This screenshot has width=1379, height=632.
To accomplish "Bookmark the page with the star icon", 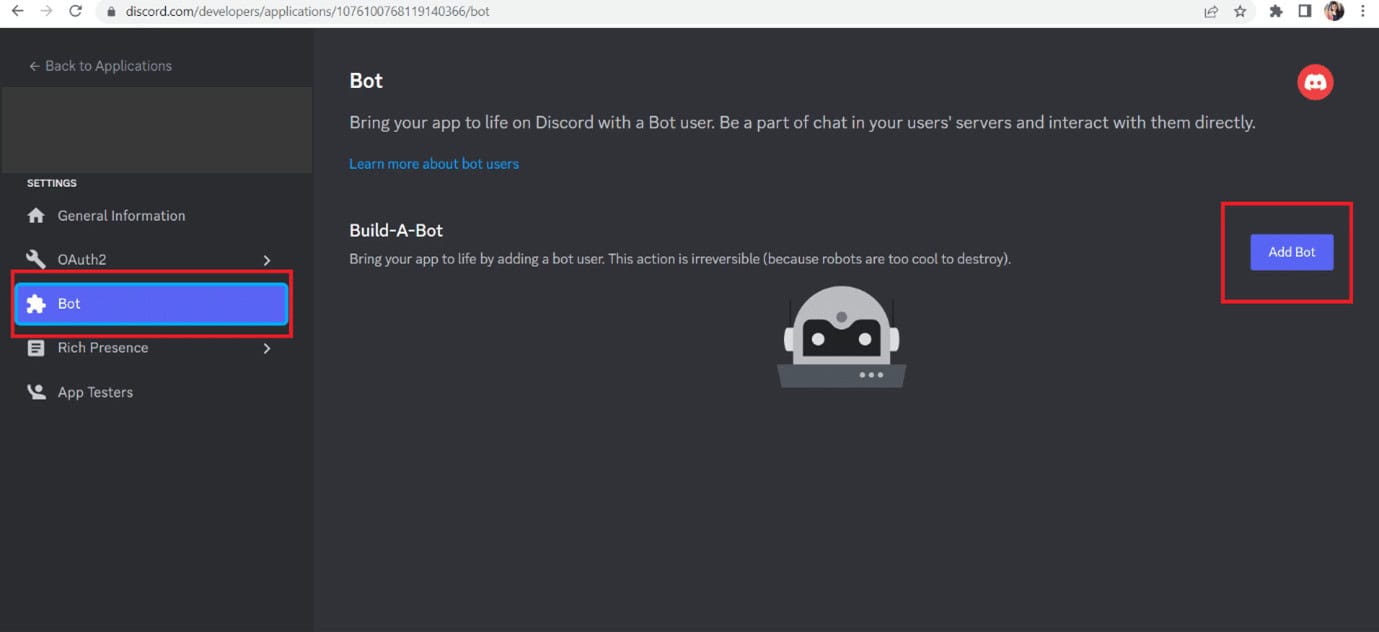I will [1240, 11].
